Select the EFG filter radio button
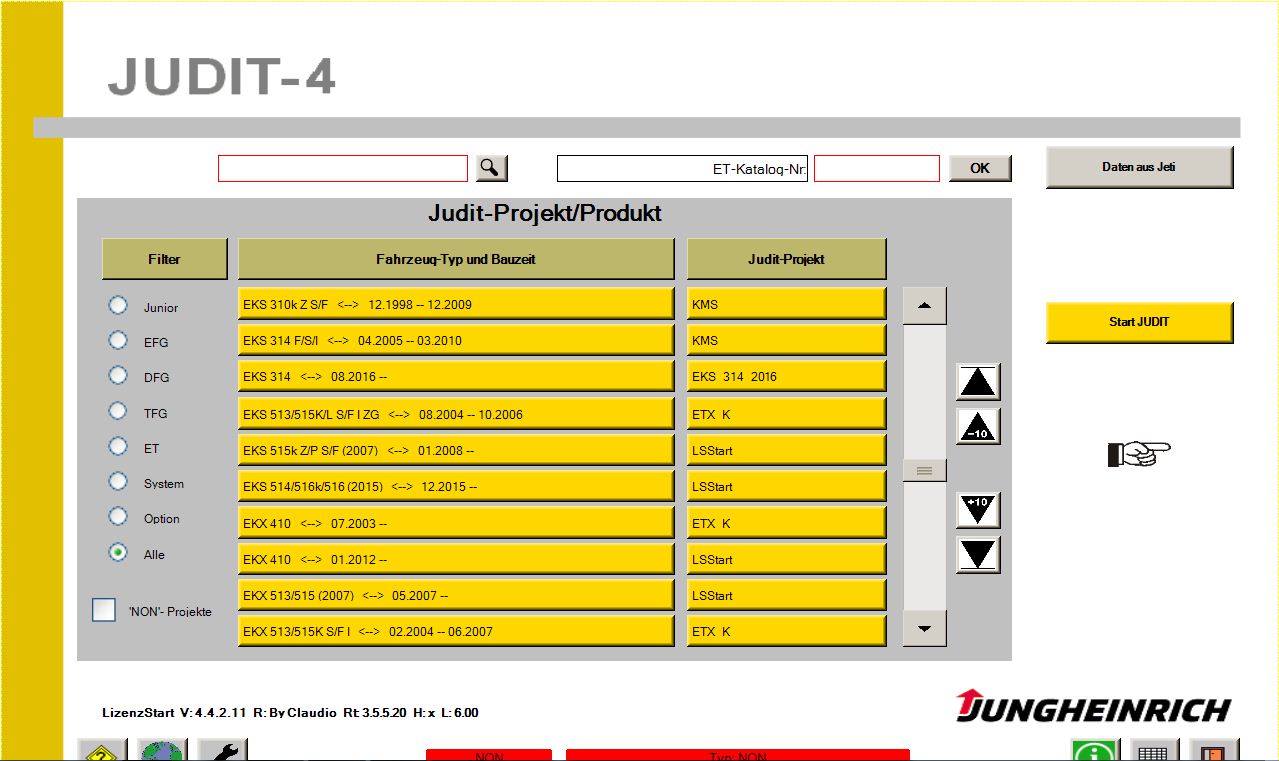The height and width of the screenshot is (761, 1279). pos(118,341)
